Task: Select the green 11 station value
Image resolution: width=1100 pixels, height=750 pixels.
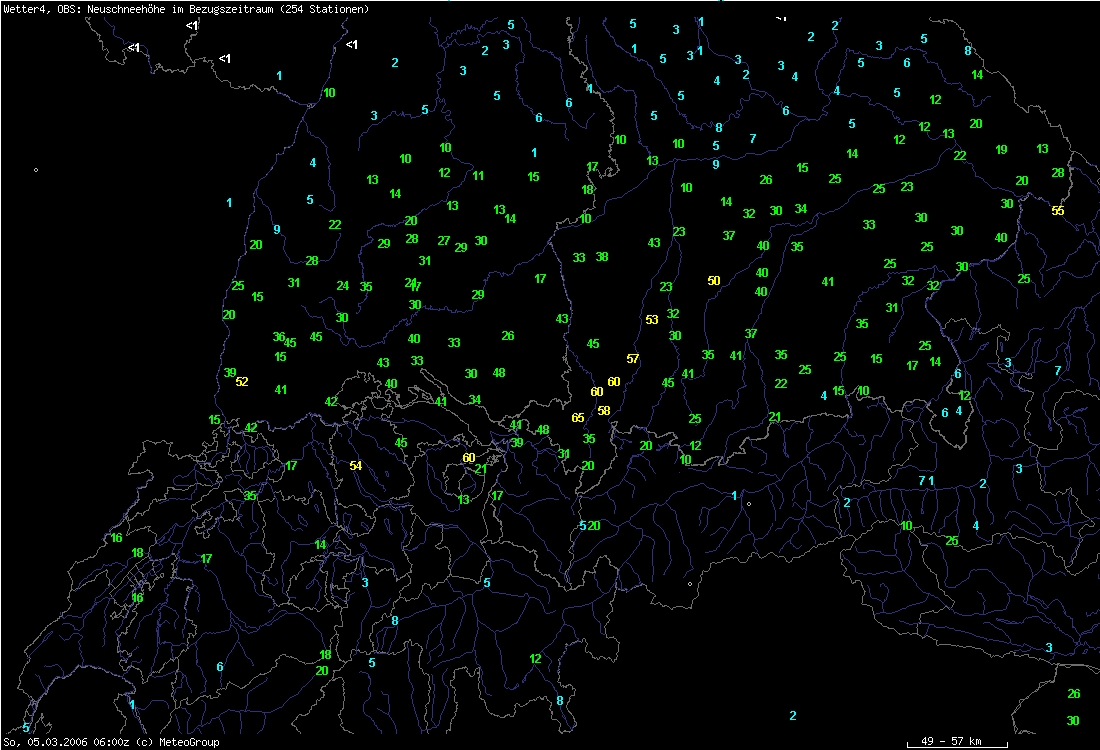Action: tap(478, 176)
